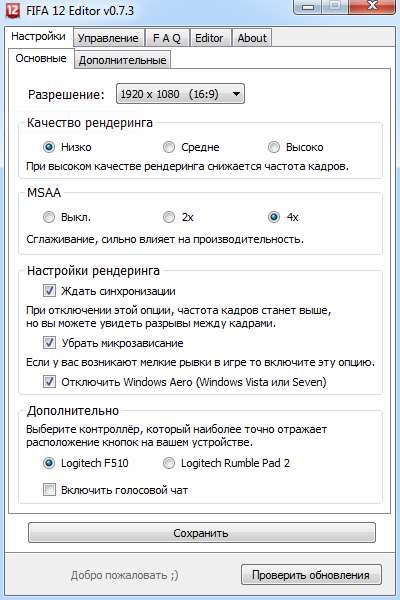Viewport: 400px width, 600px height.
Task: Toggle the Убрать микрозависание checkbox
Action: [49, 342]
